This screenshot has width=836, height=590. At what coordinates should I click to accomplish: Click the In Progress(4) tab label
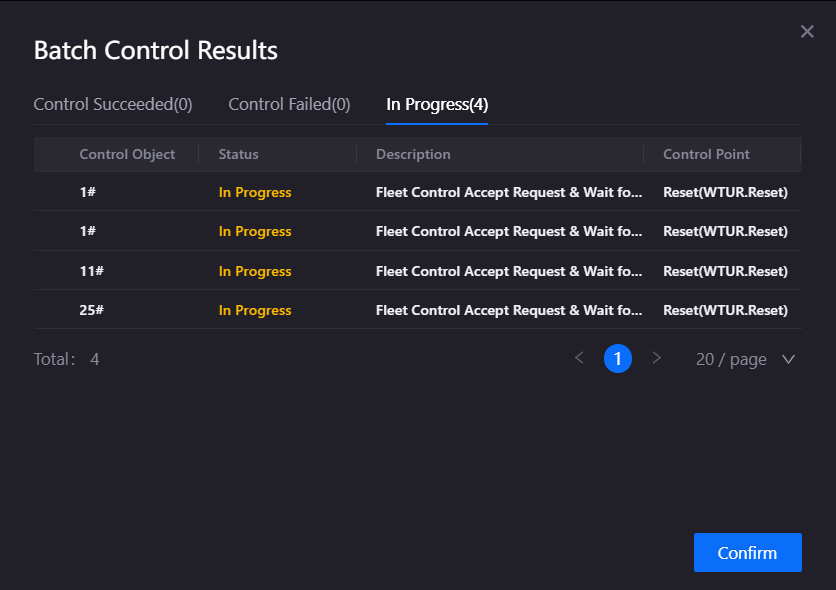click(x=436, y=104)
